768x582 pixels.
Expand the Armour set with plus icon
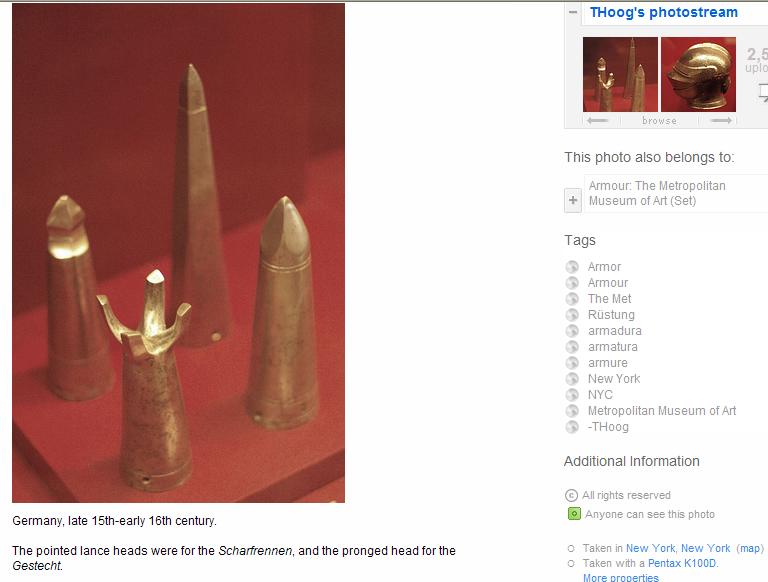(573, 200)
